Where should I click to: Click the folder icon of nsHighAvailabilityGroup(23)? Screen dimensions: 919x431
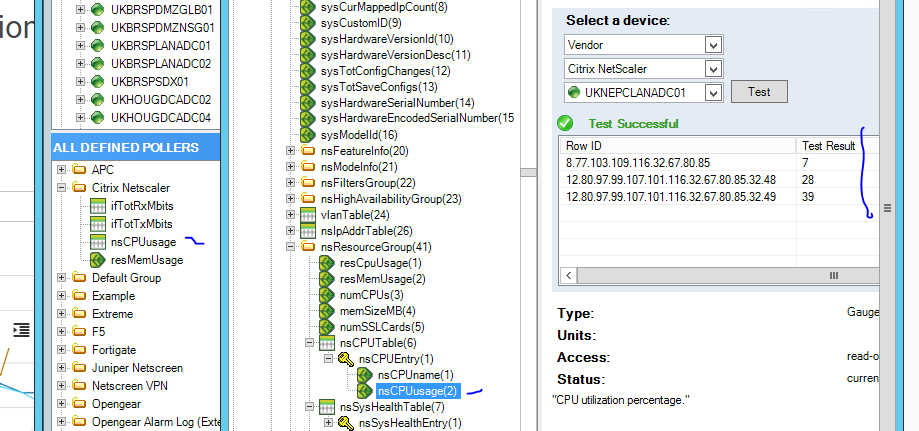click(x=308, y=199)
